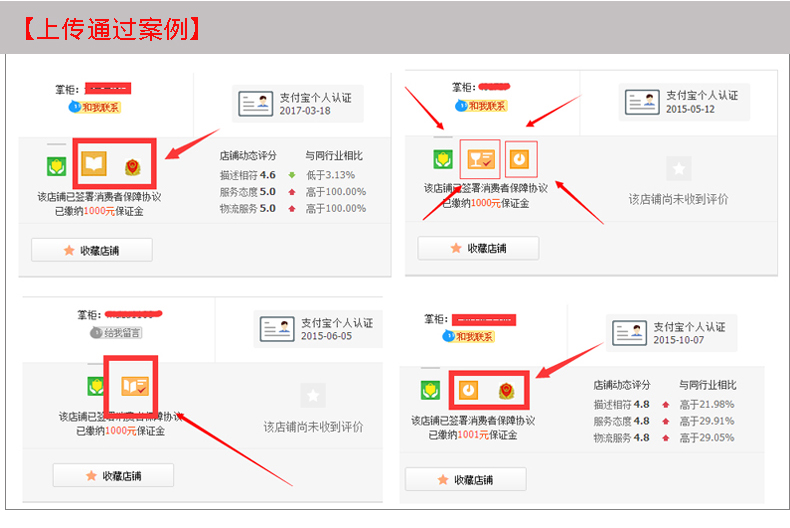The height and width of the screenshot is (528, 790).
Task: Click the rating 服务态度 5.0
Action: [247, 191]
